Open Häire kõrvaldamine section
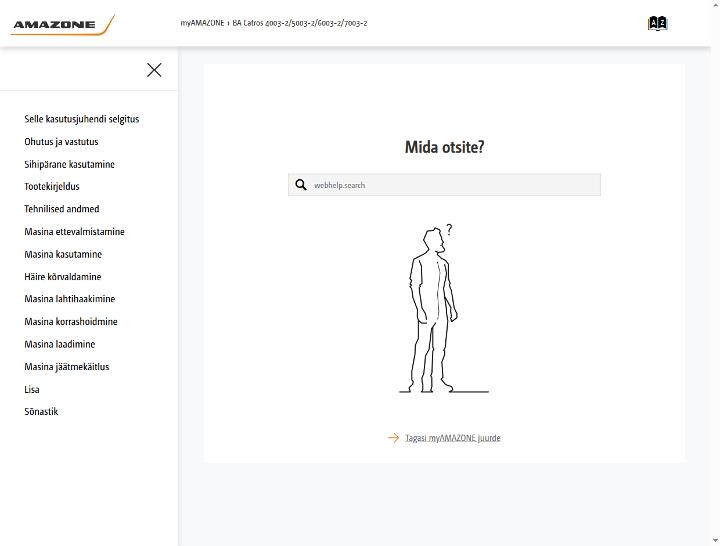 (x=62, y=276)
